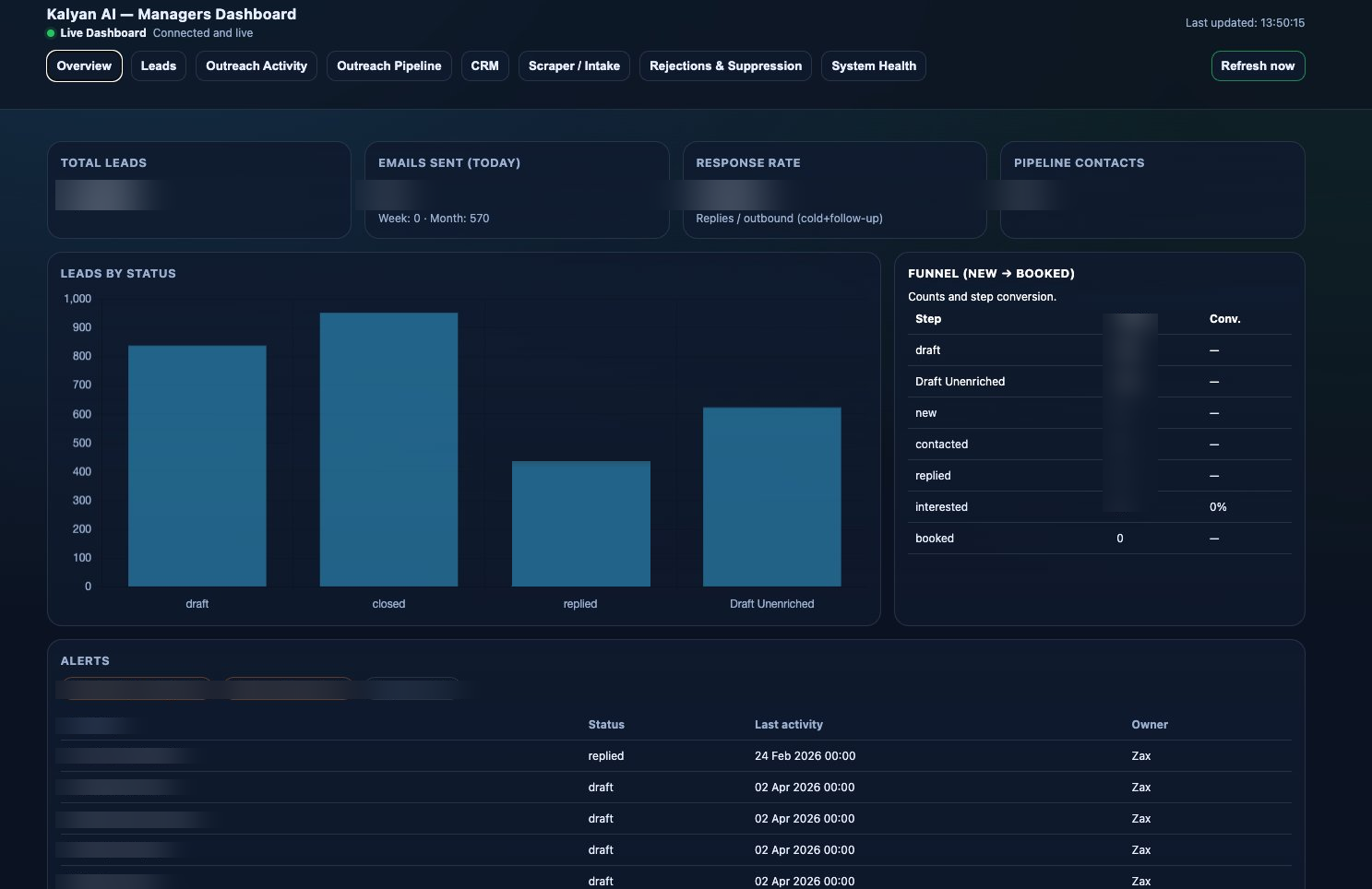Viewport: 1372px width, 889px height.
Task: Click the 'replied' status cell in alerts table
Action: 606,756
